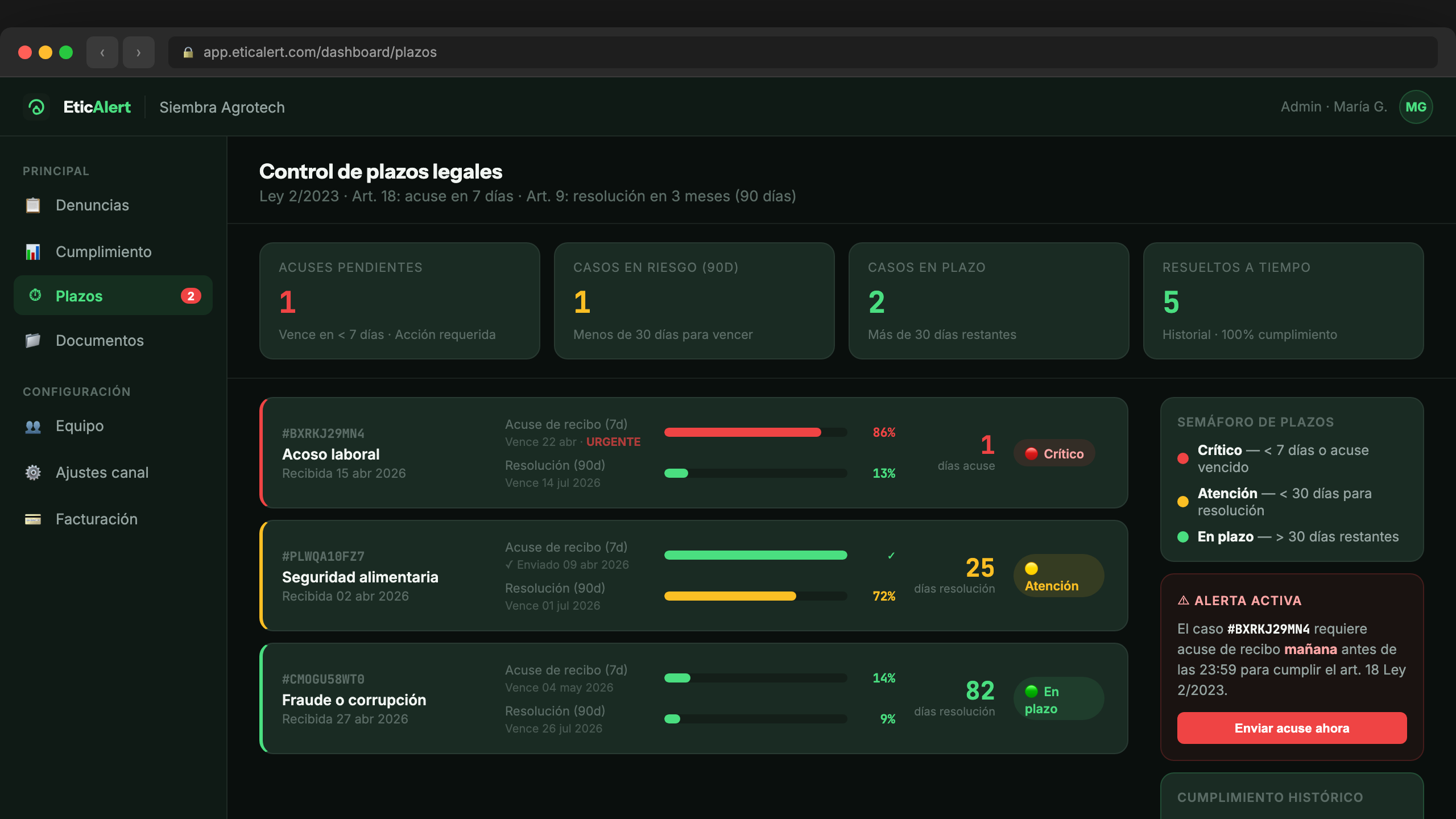The width and height of the screenshot is (1456, 819).
Task: Click the 1 días acuse counter
Action: (966, 453)
